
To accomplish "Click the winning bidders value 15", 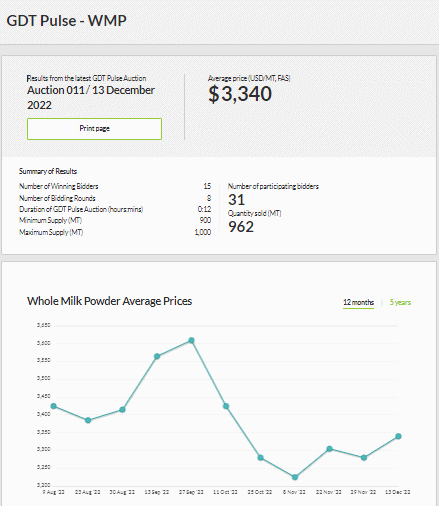I will [x=207, y=186].
